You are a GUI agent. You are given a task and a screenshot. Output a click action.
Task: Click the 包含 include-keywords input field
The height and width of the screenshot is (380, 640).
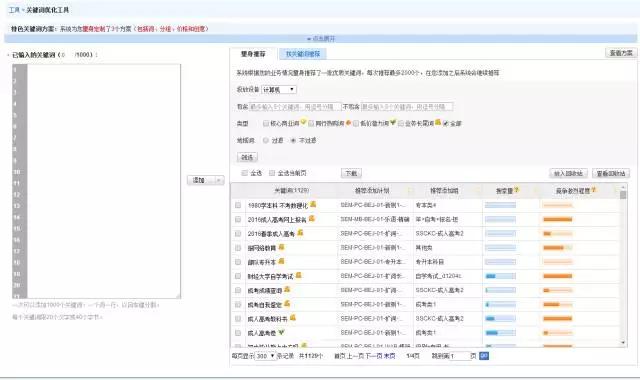pos(295,107)
